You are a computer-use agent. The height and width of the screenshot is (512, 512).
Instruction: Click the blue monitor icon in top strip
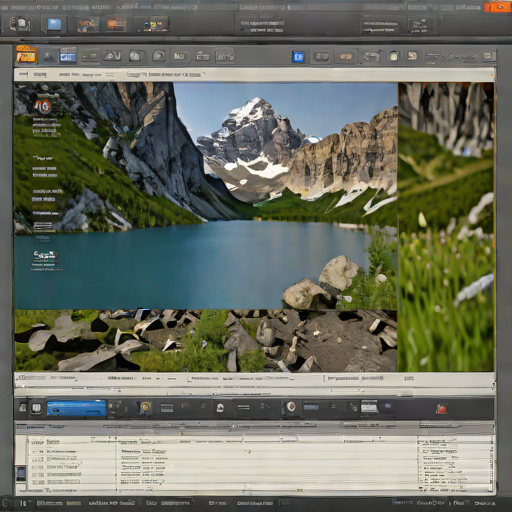(54, 24)
